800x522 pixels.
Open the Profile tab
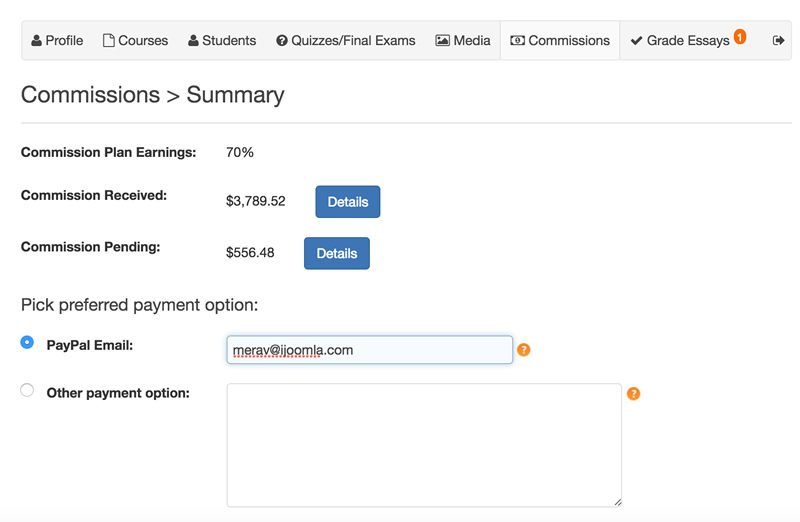pyautogui.click(x=57, y=40)
